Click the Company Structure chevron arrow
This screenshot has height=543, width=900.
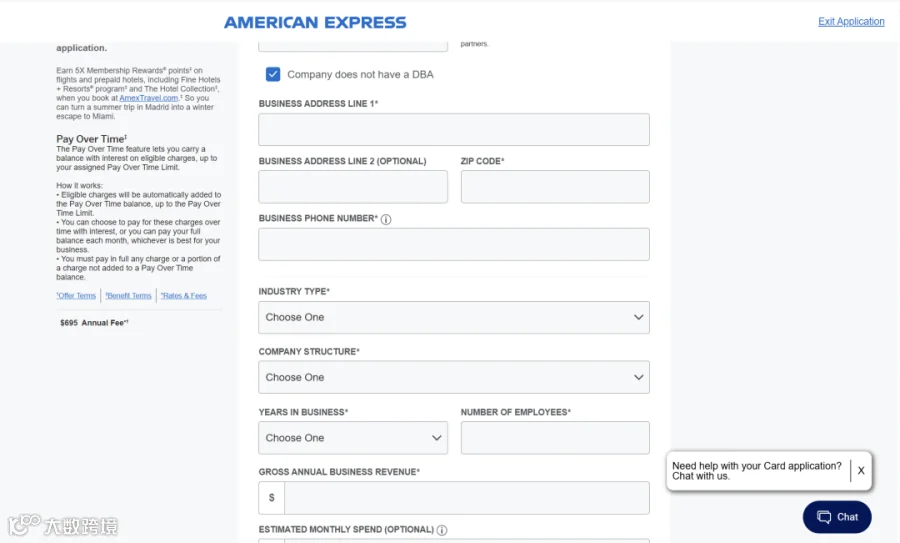tap(638, 378)
